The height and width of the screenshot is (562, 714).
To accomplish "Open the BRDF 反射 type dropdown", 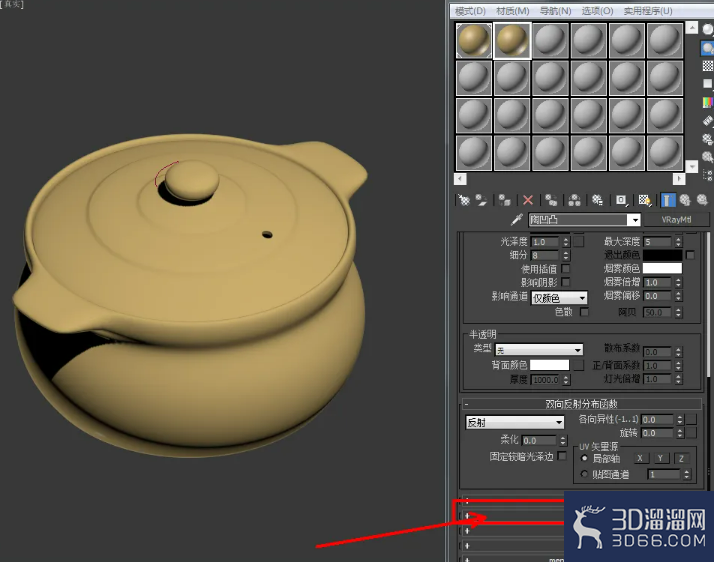I will 514,422.
